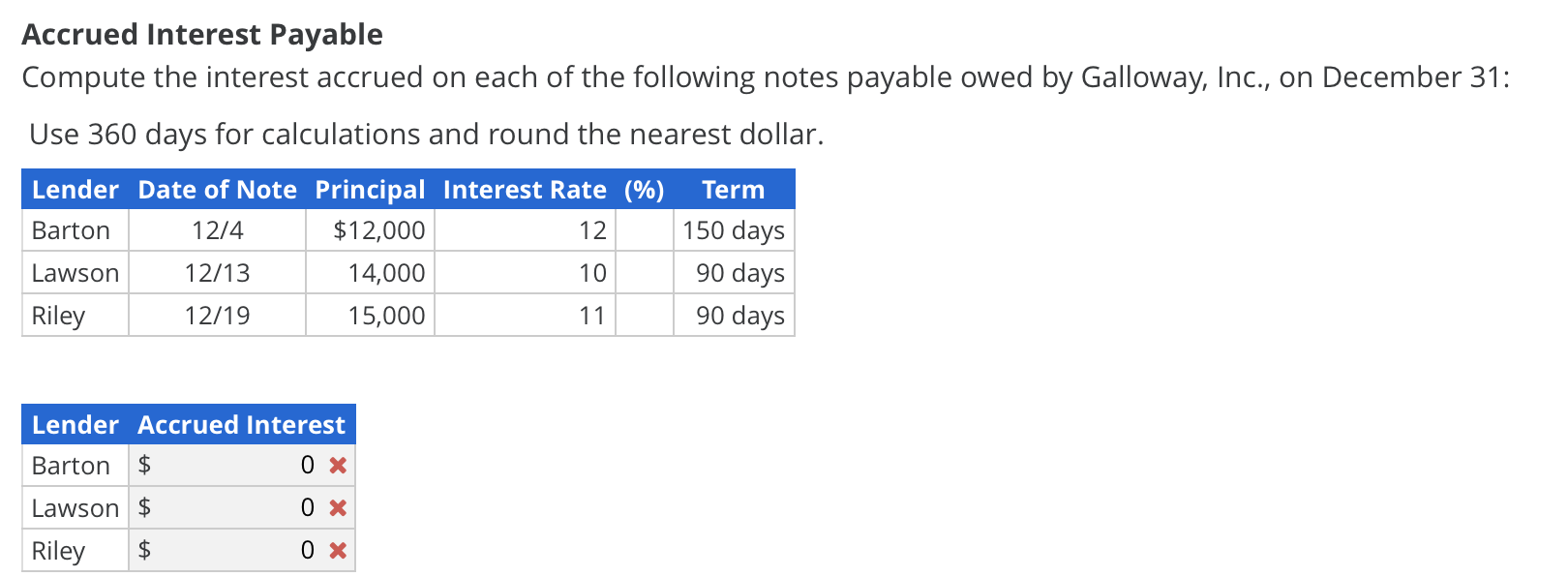Click the Accrued Interest column header
This screenshot has height=577, width=1568.
[x=242, y=424]
